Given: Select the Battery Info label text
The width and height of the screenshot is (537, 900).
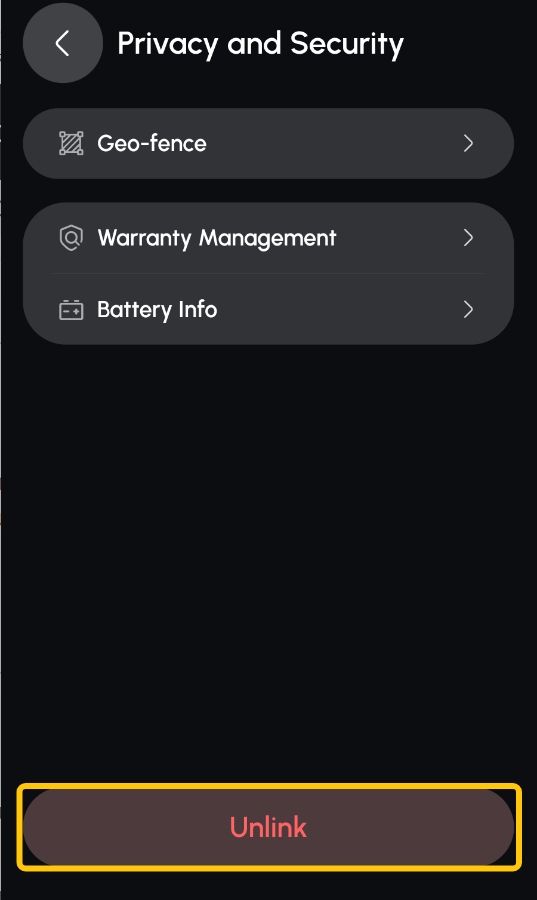Looking at the screenshot, I should [x=157, y=310].
